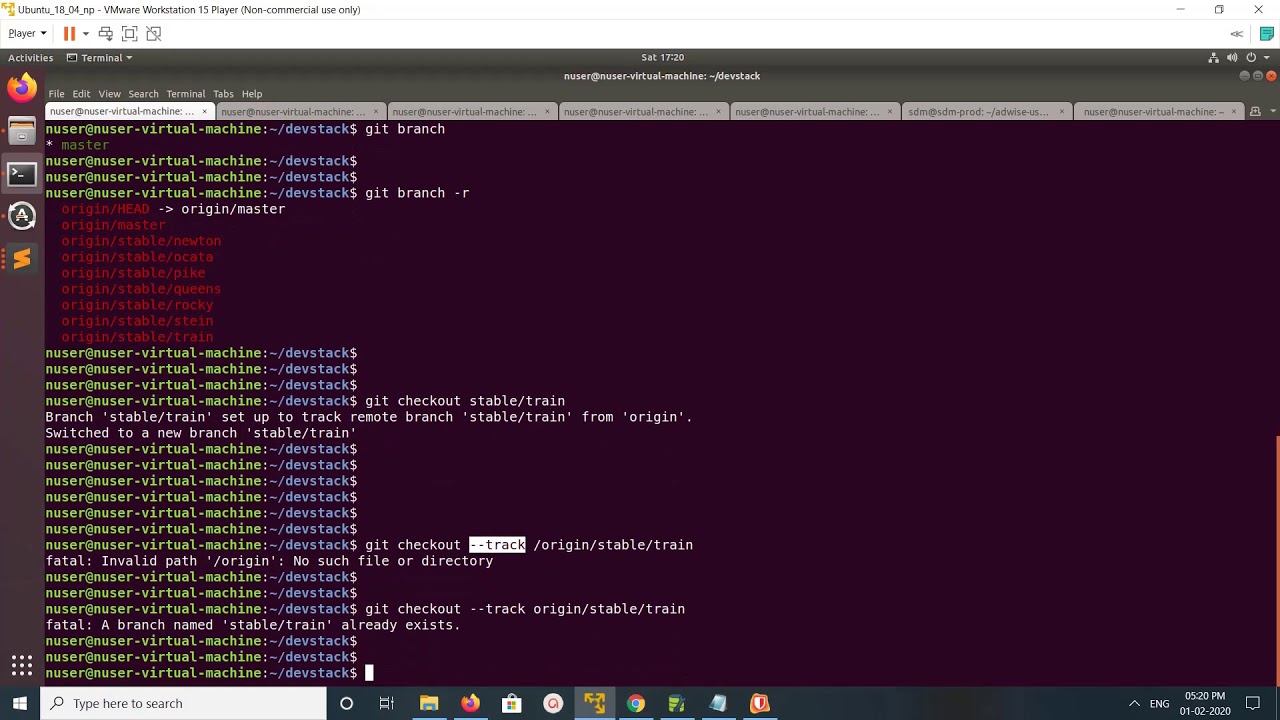1280x720 pixels.
Task: Open the Search menu in terminal
Action: [x=143, y=94]
